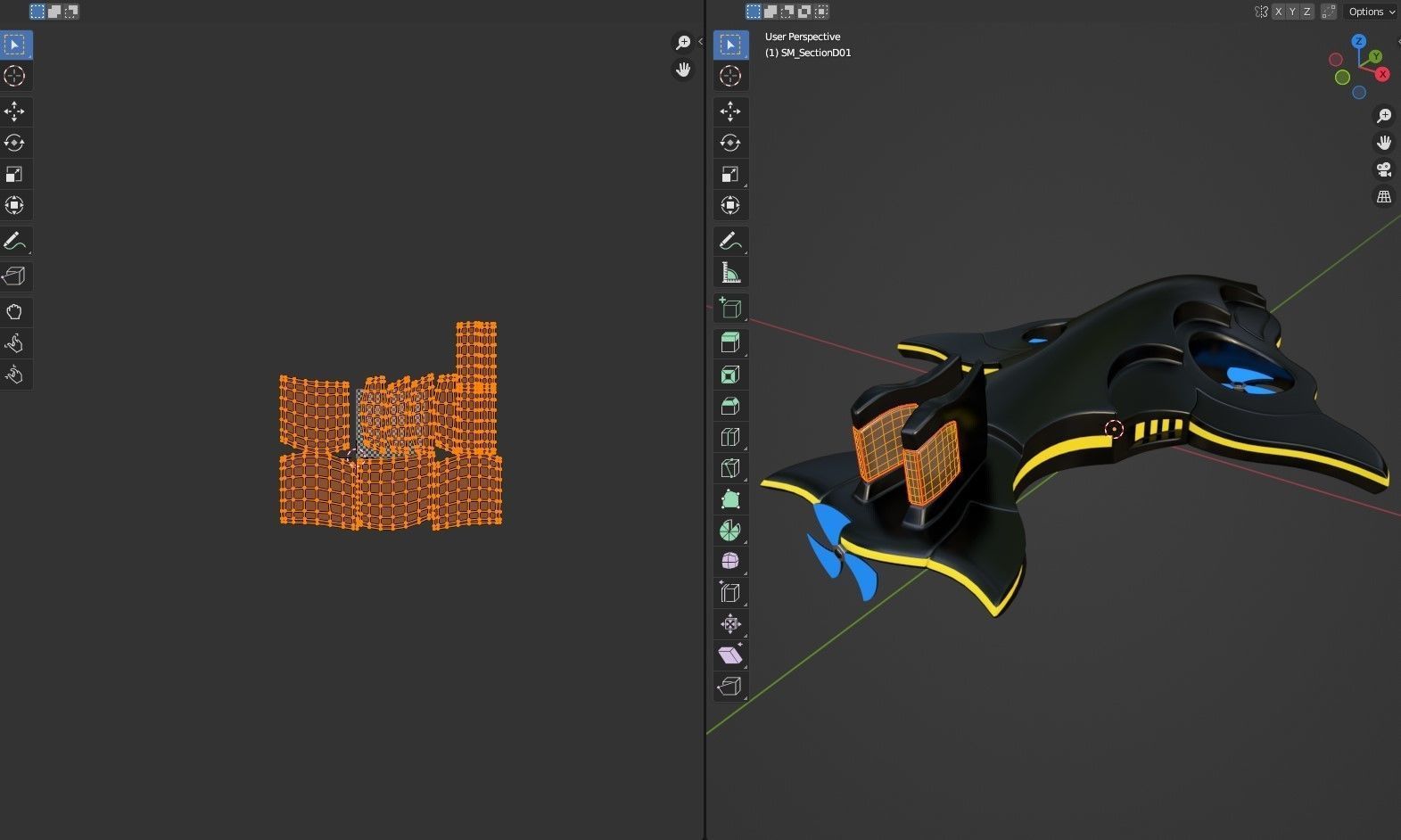Toggle X axis mirror
Viewport: 1401px width, 840px height.
1279,12
